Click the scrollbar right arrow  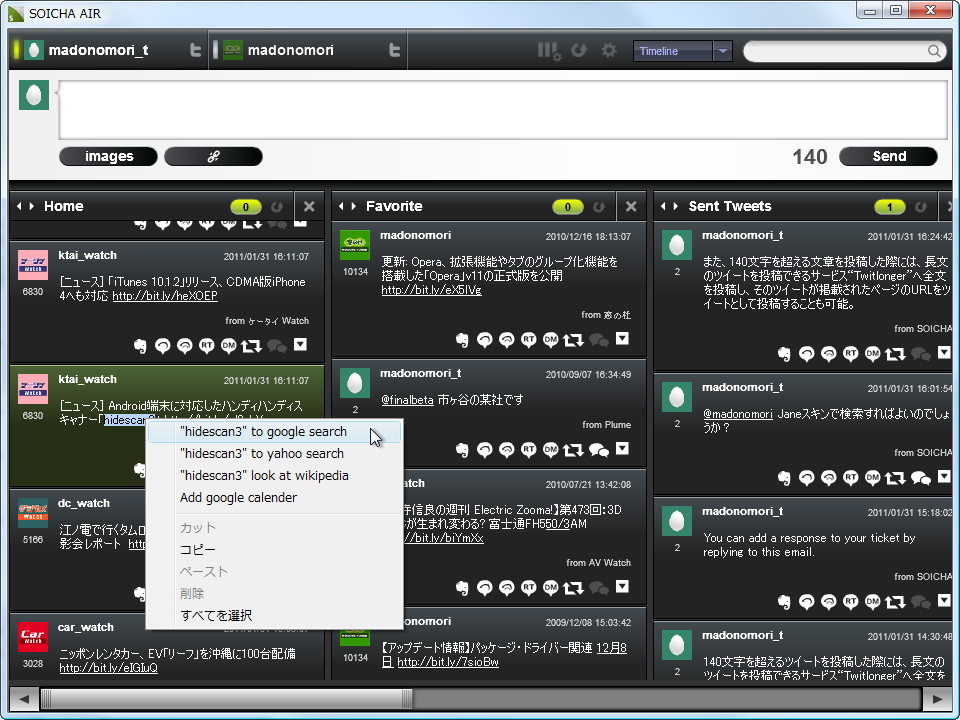click(937, 699)
